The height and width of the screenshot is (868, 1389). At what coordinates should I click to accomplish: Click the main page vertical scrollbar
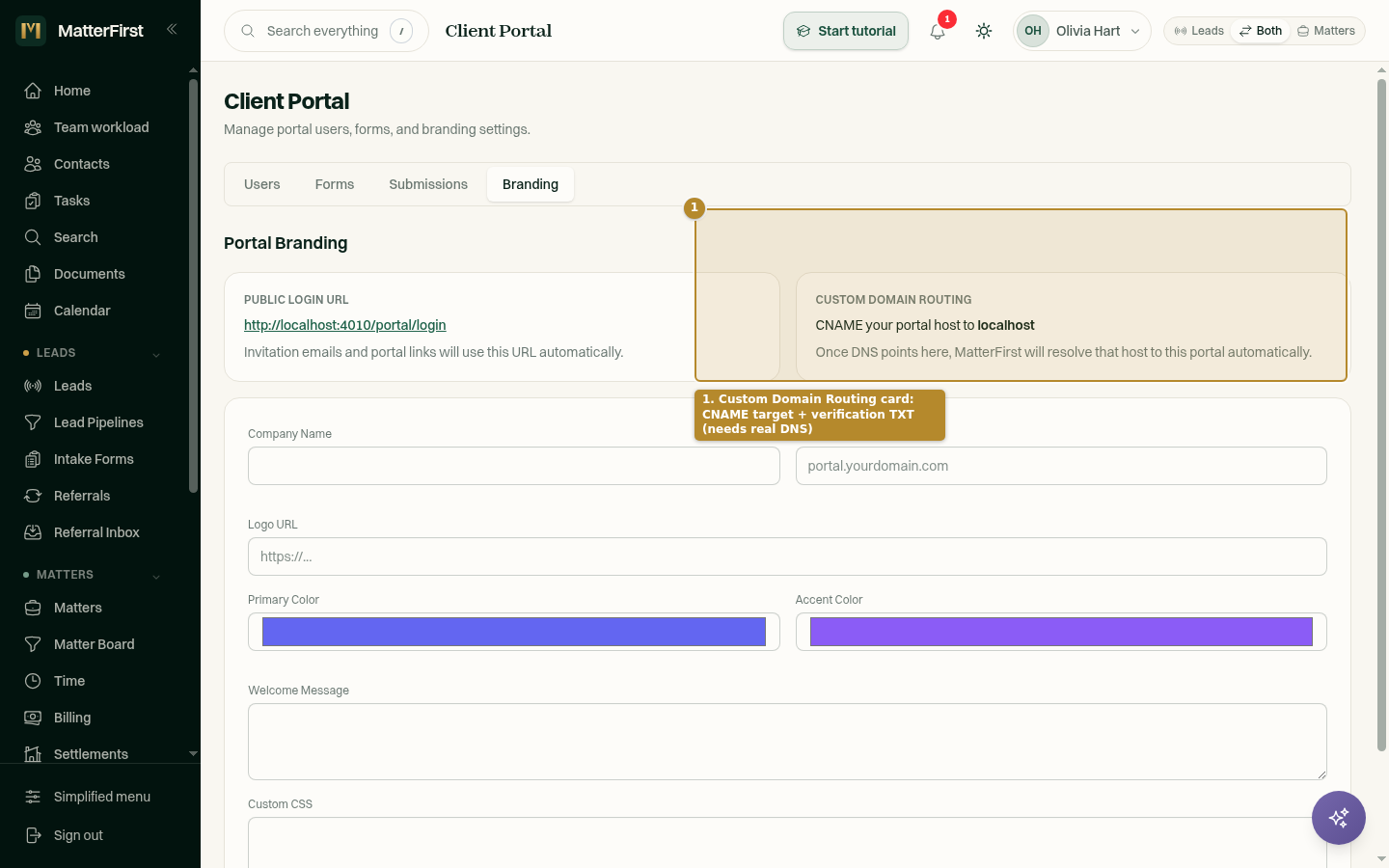click(1381, 415)
